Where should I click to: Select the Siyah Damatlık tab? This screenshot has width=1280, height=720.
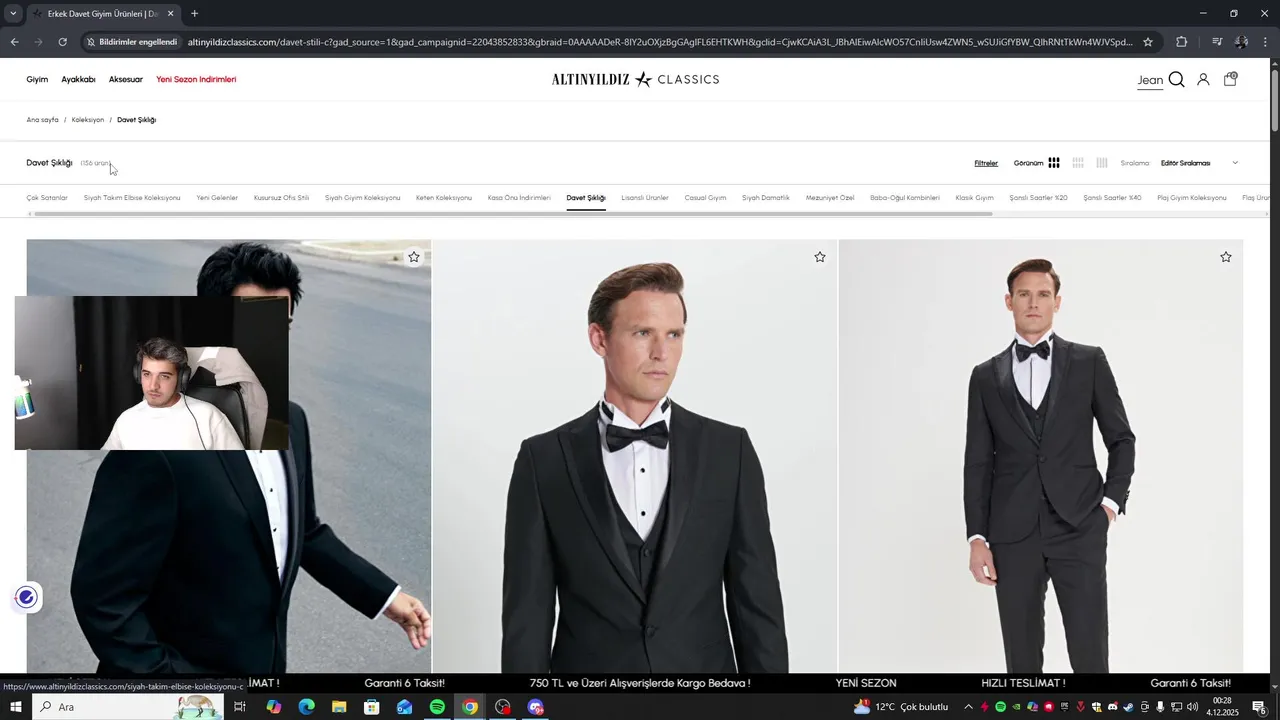pos(766,198)
